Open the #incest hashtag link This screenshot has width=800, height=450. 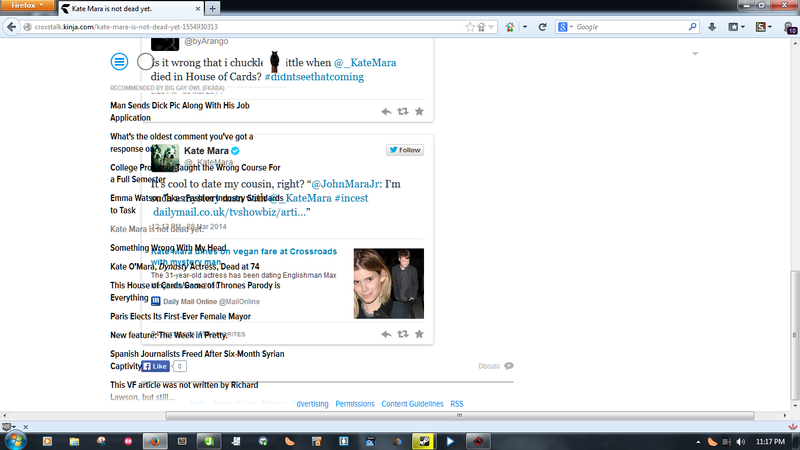pos(351,198)
